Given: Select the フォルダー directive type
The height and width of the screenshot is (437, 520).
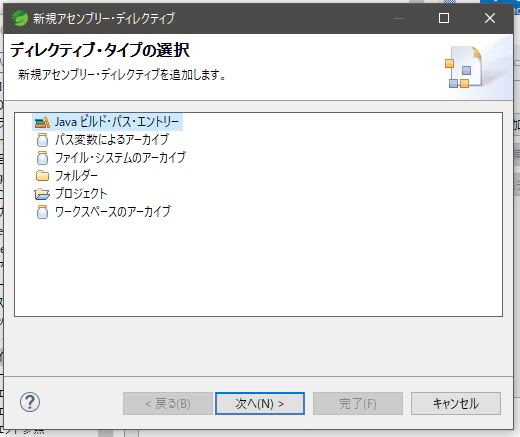Looking at the screenshot, I should pos(76,176).
